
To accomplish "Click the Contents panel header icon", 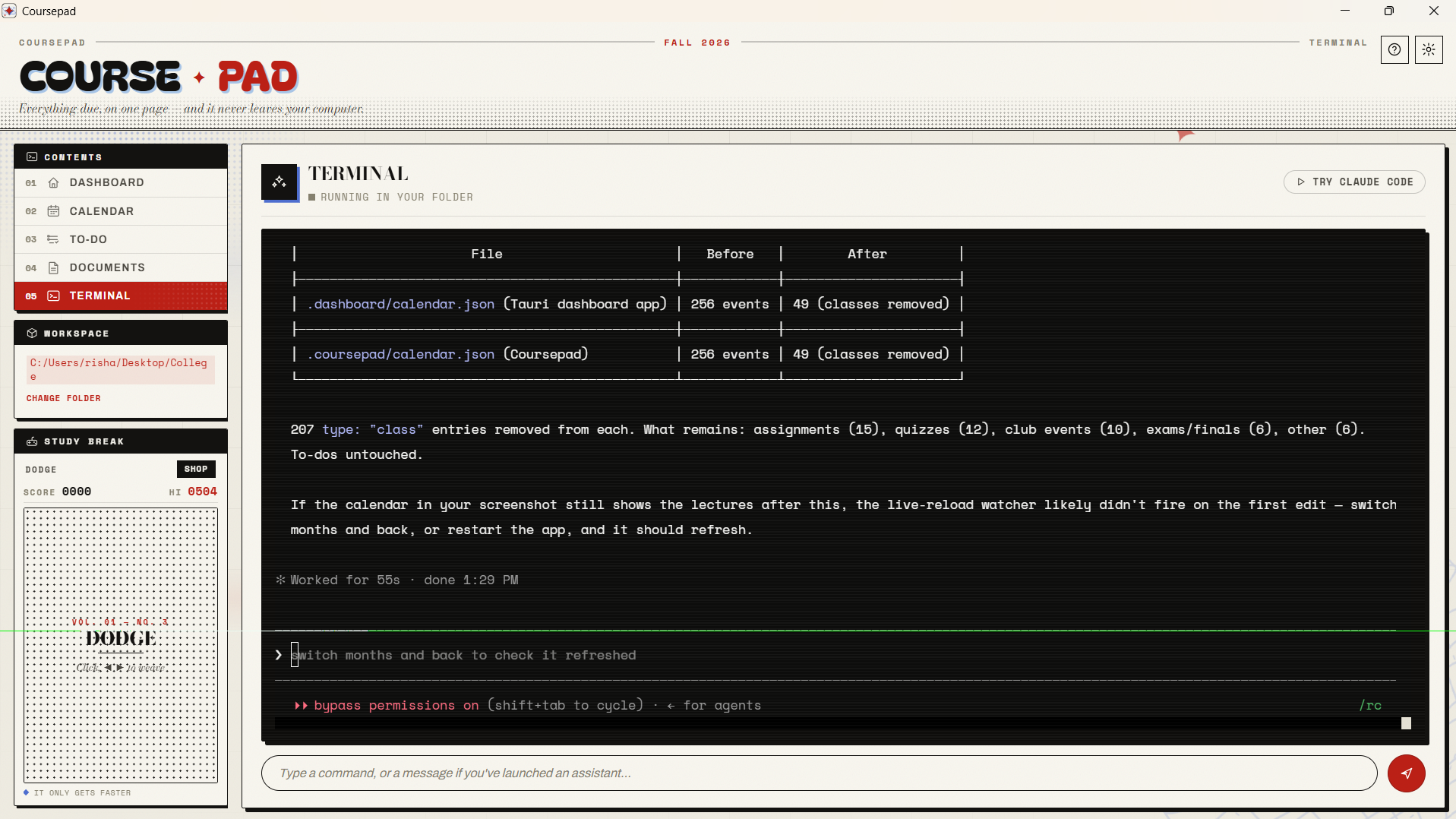I will (x=32, y=157).
